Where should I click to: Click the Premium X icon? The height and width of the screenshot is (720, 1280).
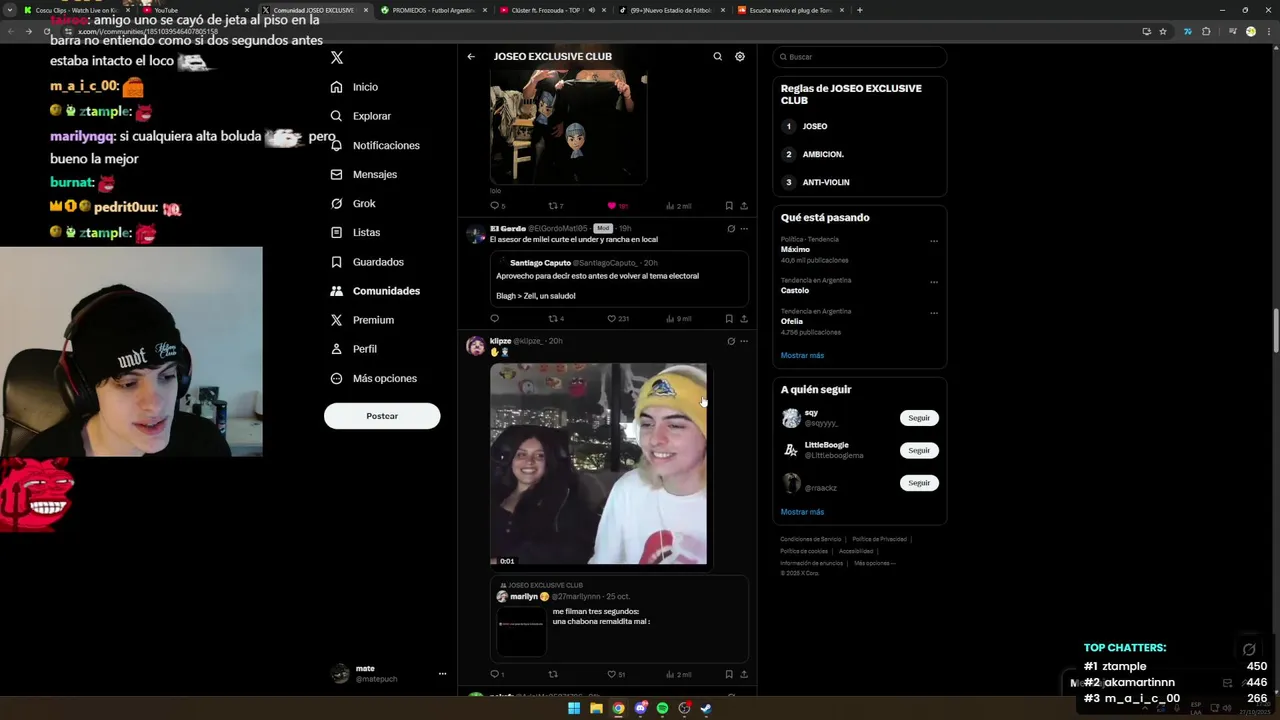tap(337, 320)
